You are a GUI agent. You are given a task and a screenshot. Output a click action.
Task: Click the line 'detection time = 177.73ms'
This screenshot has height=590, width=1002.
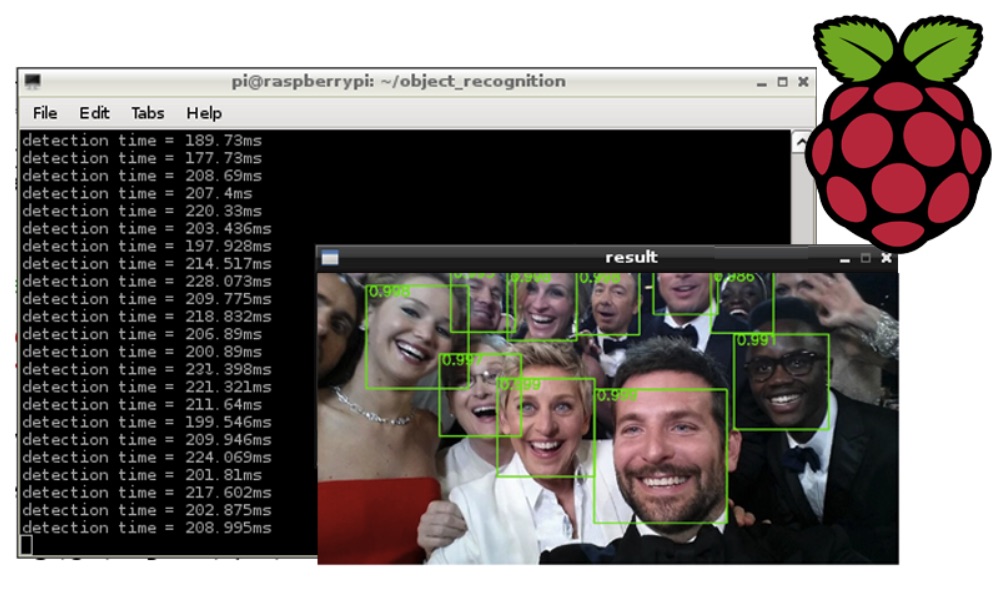coord(142,158)
